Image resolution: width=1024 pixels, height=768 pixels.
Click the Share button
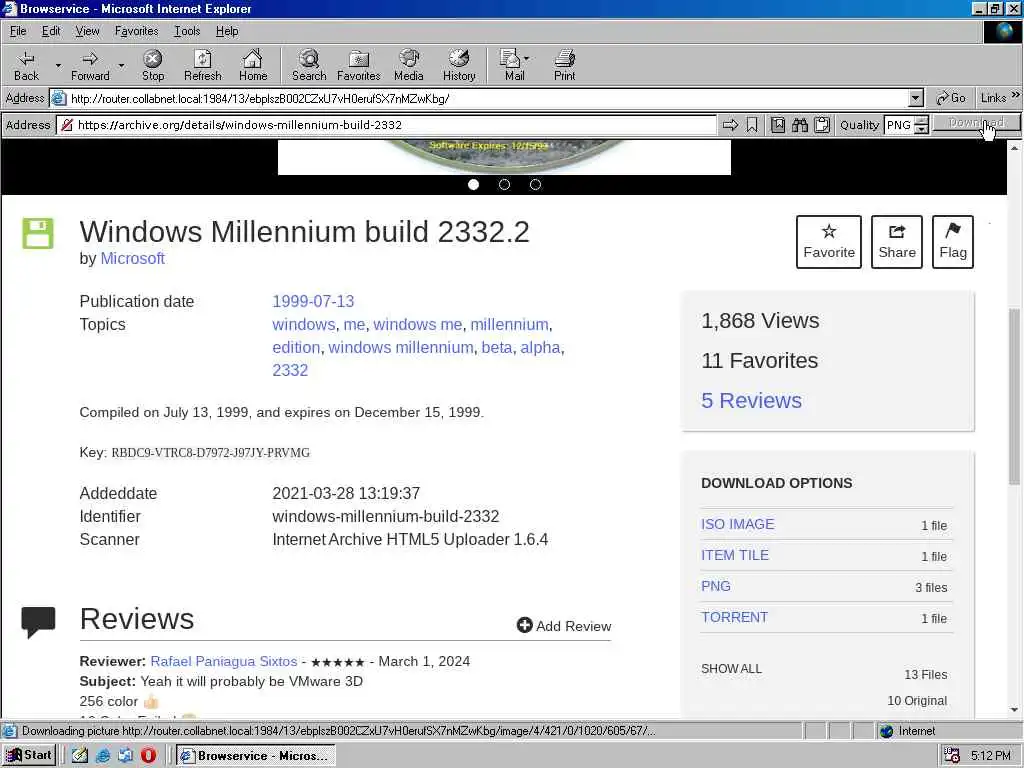click(897, 242)
